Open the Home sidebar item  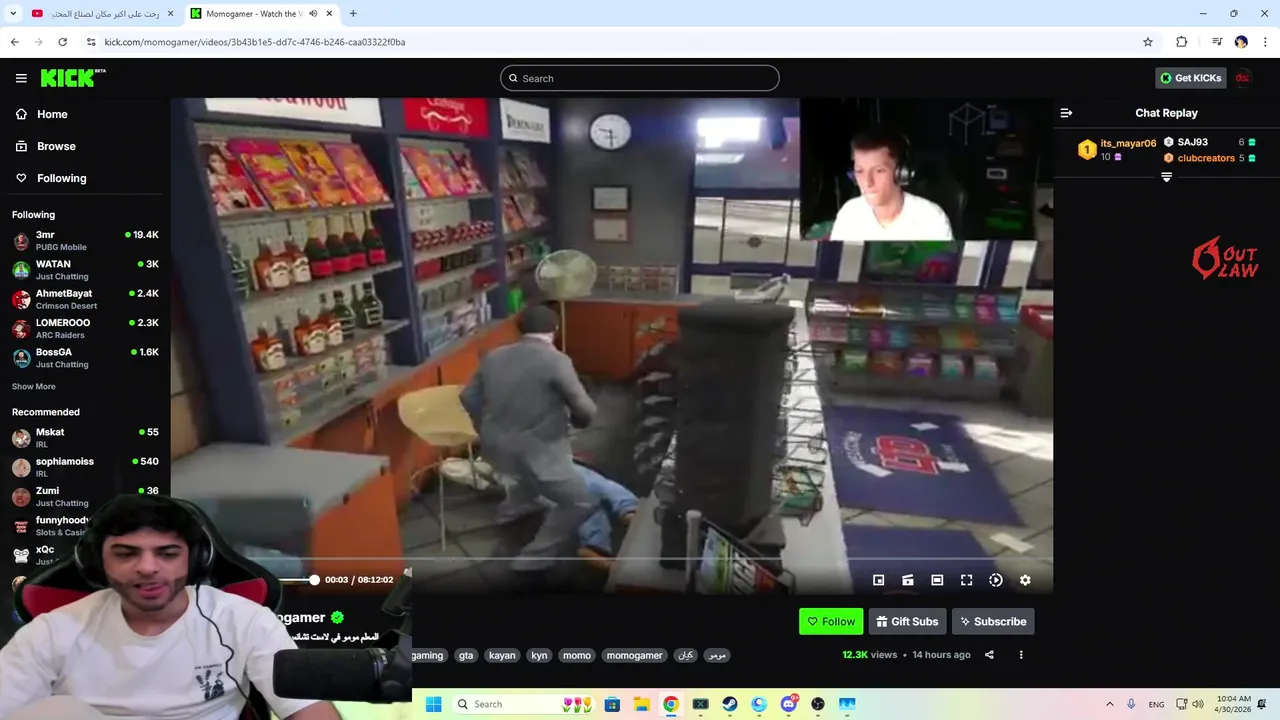(x=42, y=114)
